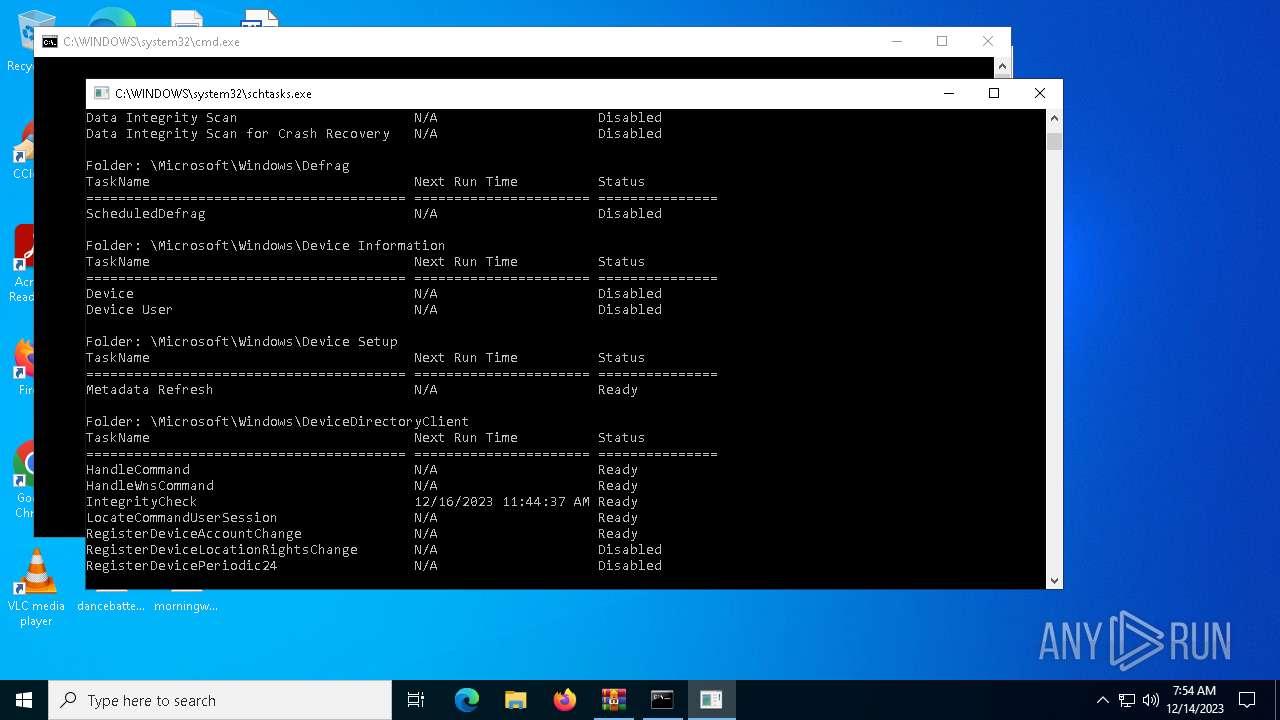Maximize the cmd.exe window
This screenshot has height=720, width=1280.
tap(942, 41)
